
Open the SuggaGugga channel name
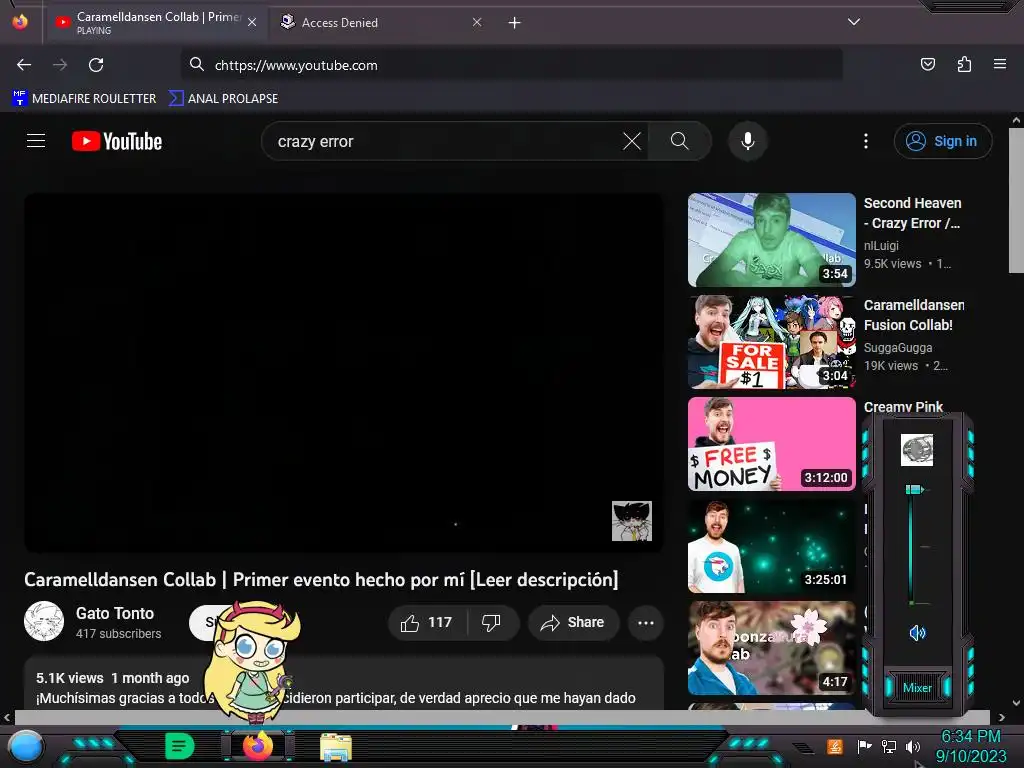[x=898, y=347]
